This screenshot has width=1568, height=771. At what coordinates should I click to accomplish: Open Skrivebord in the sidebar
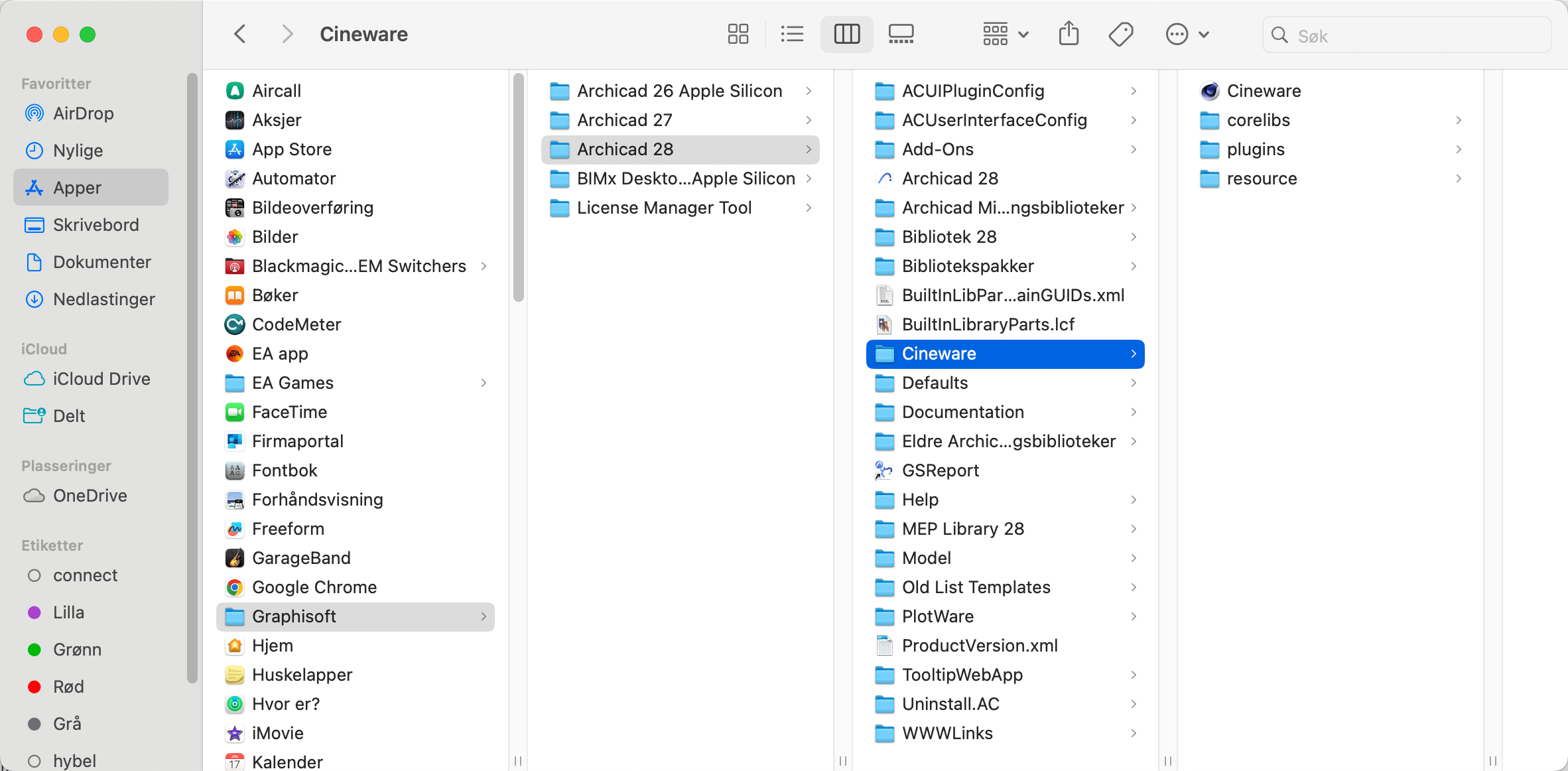pyautogui.click(x=91, y=225)
